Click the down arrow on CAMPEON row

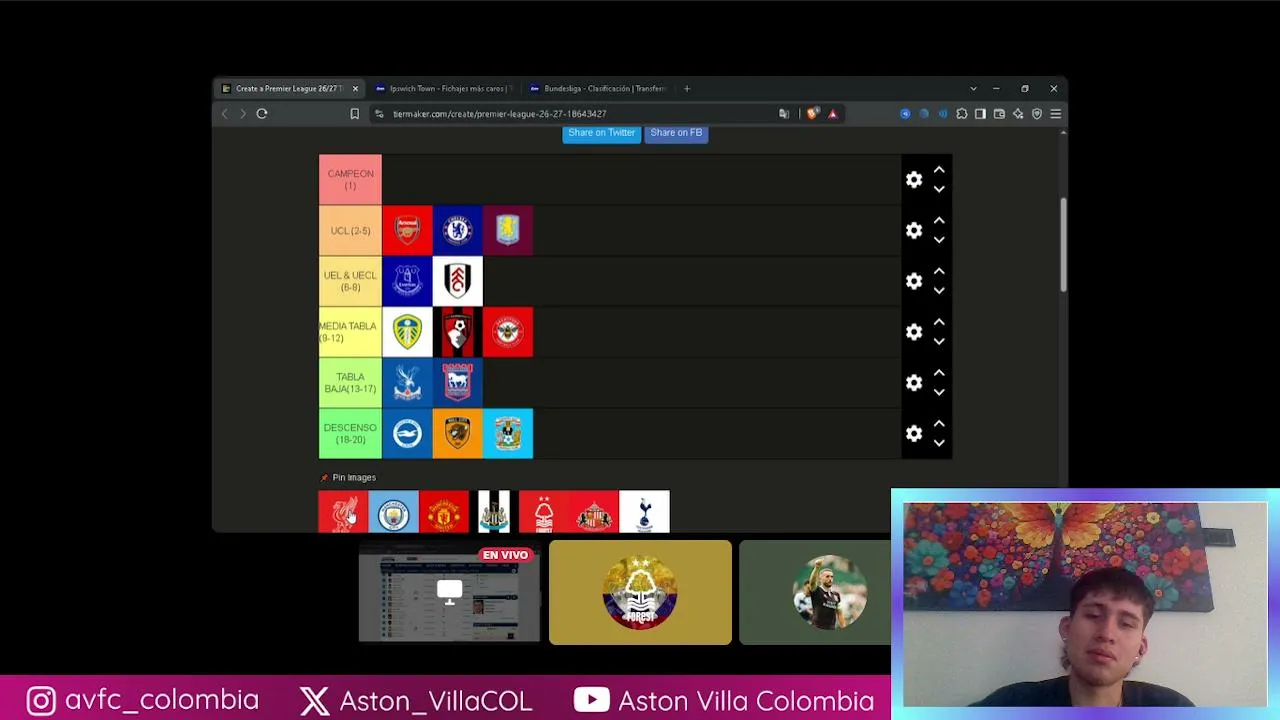[939, 189]
